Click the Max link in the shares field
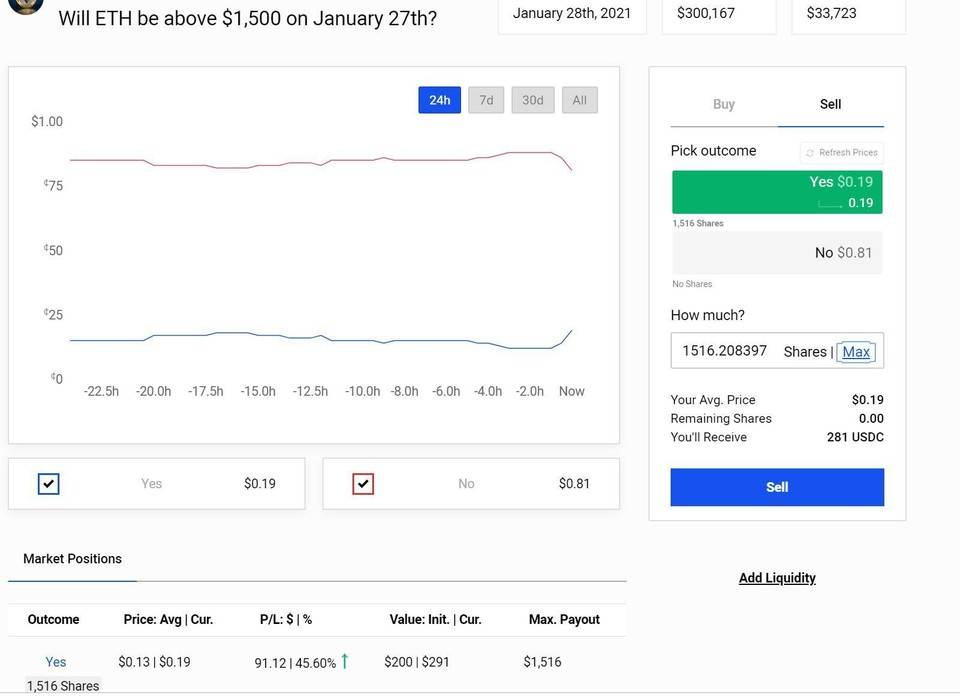The width and height of the screenshot is (960, 696). coord(856,352)
